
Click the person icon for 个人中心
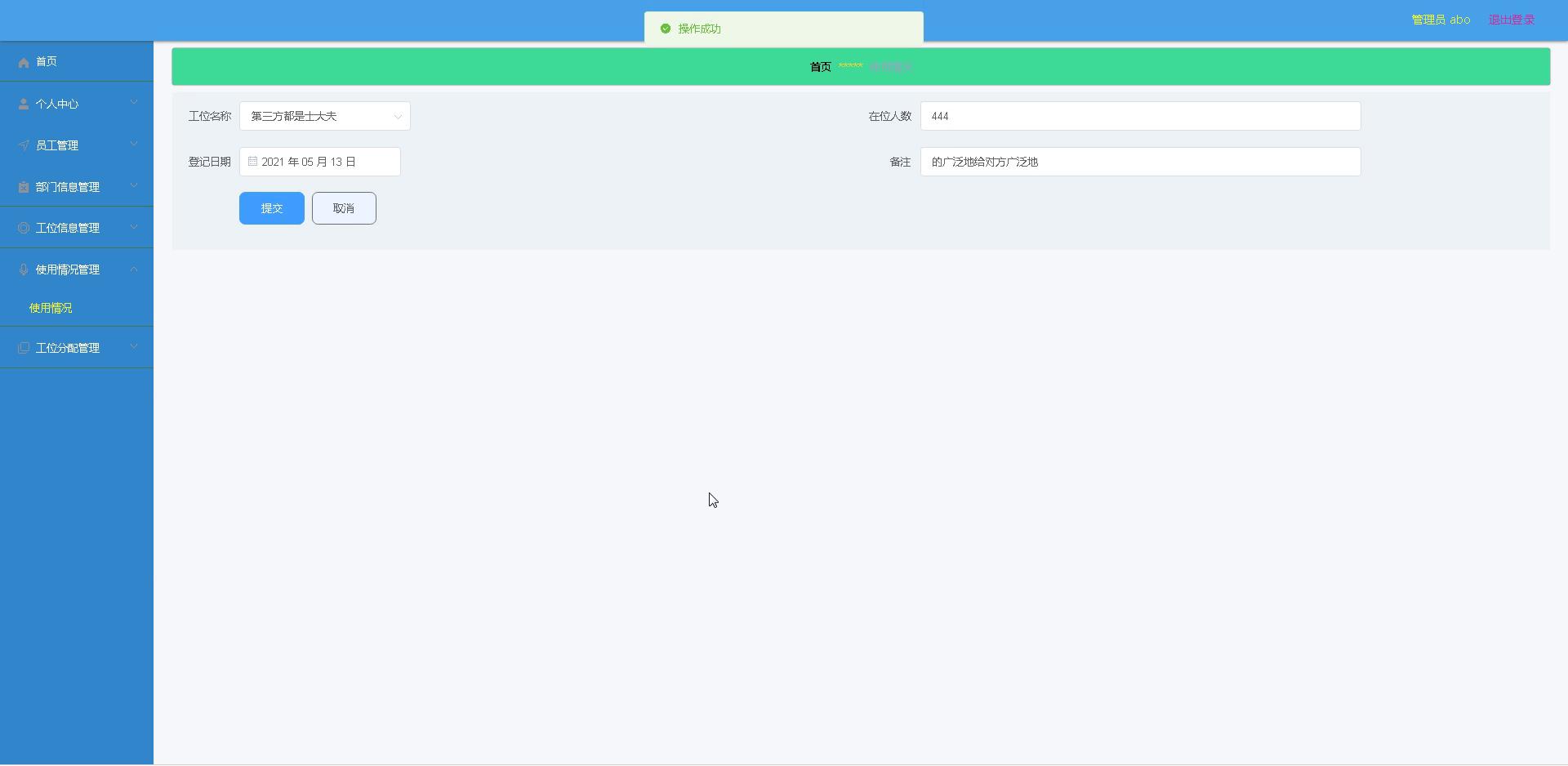tap(24, 105)
